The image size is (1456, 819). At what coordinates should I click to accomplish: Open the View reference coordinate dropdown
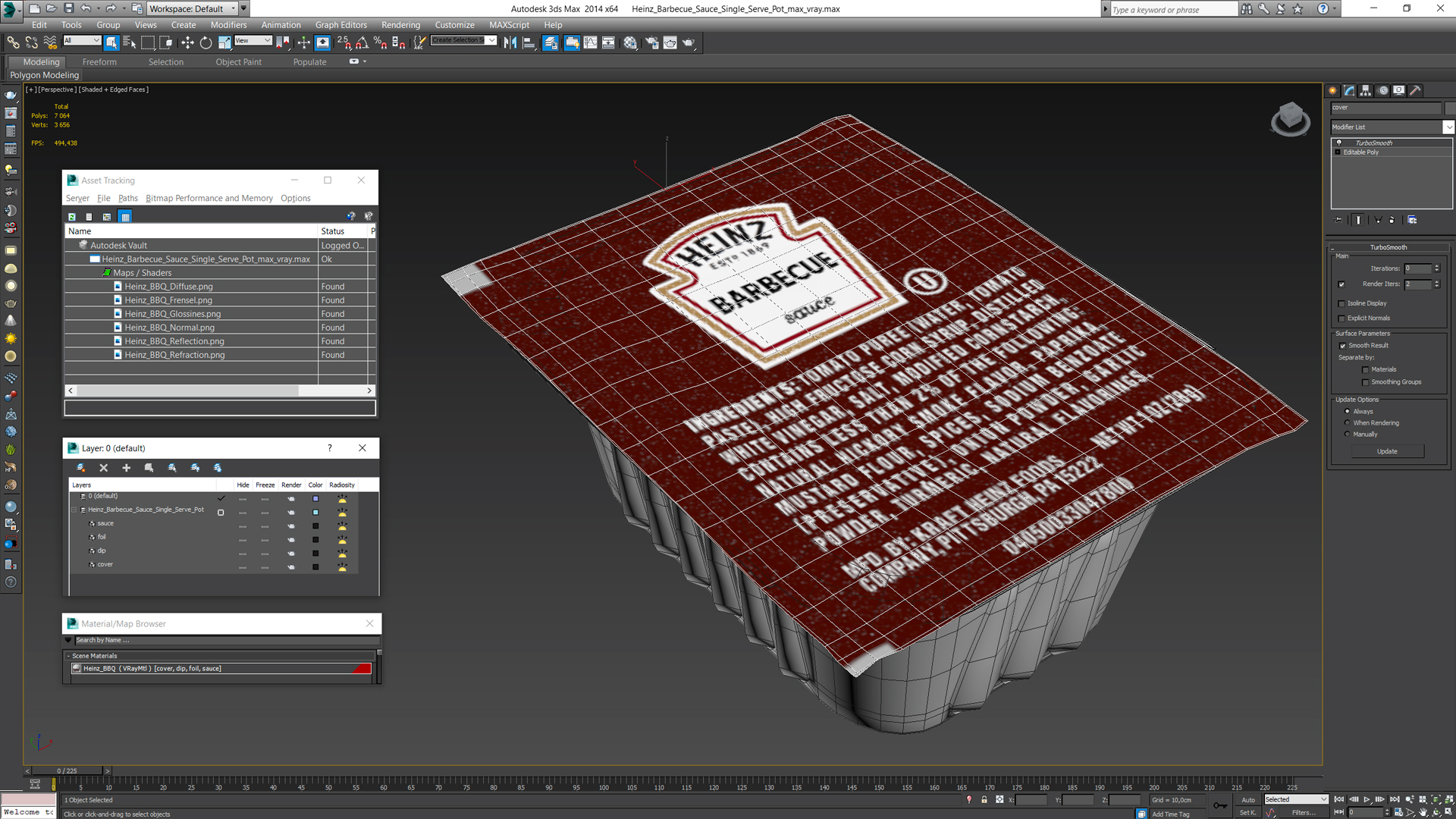pos(253,41)
